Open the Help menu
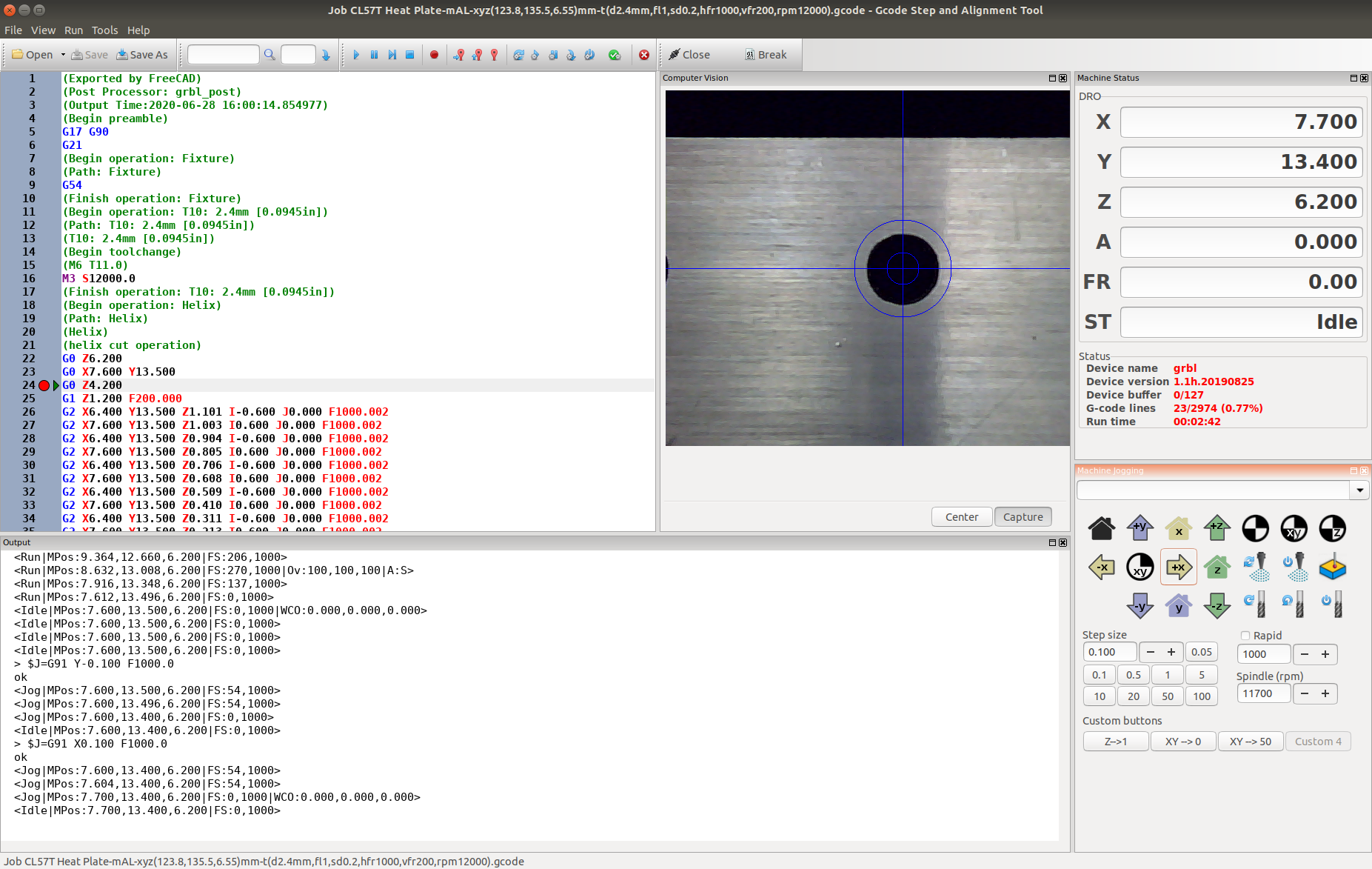 138,30
